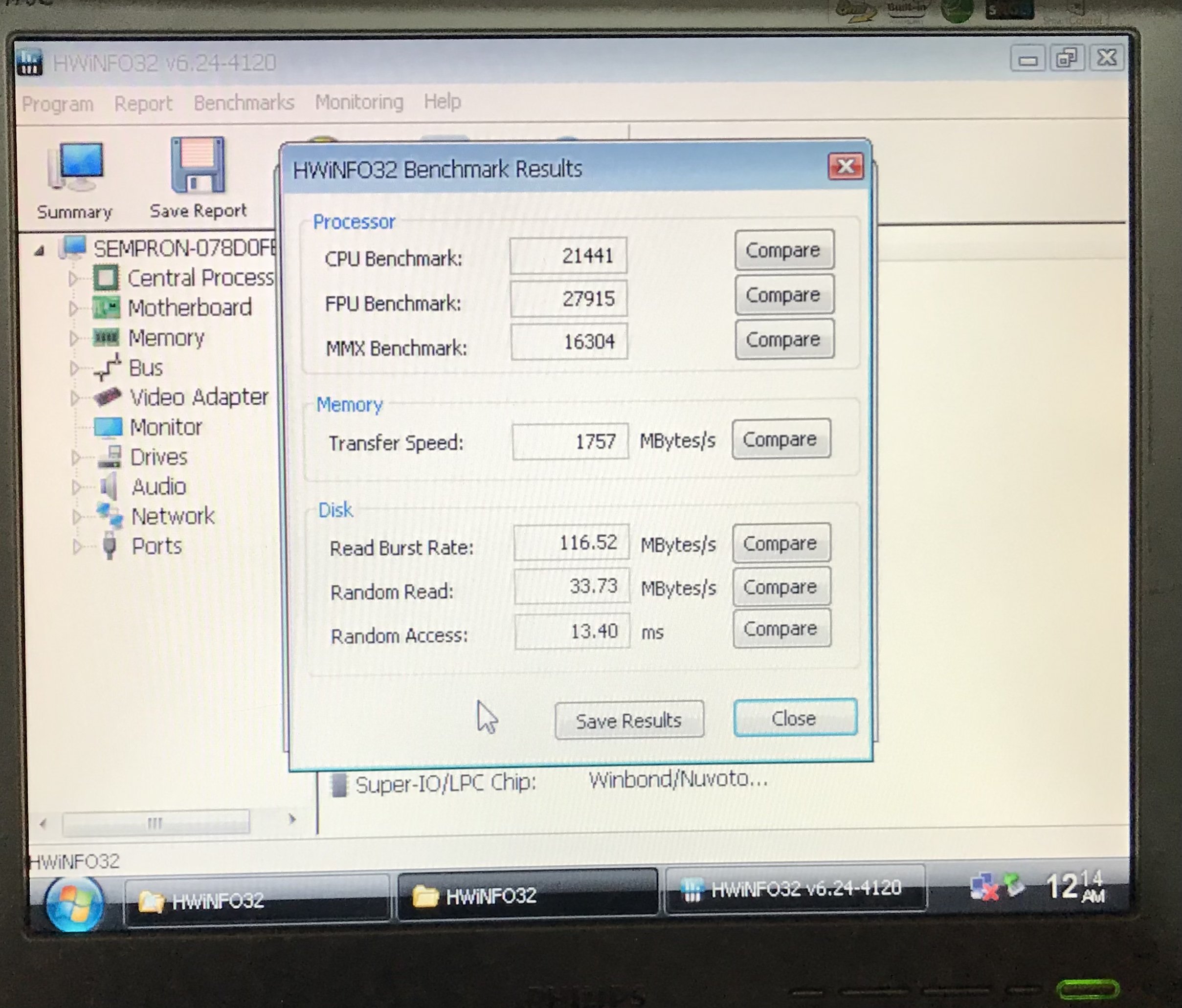This screenshot has height=1008, width=1182.
Task: Open the Benchmarks menu
Action: click(x=244, y=103)
